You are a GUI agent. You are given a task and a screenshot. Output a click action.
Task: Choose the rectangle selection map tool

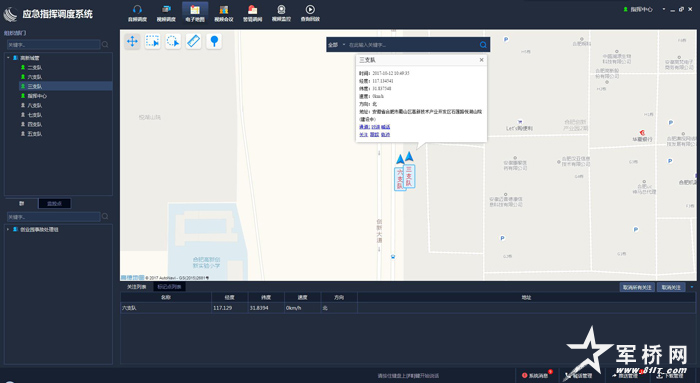153,42
